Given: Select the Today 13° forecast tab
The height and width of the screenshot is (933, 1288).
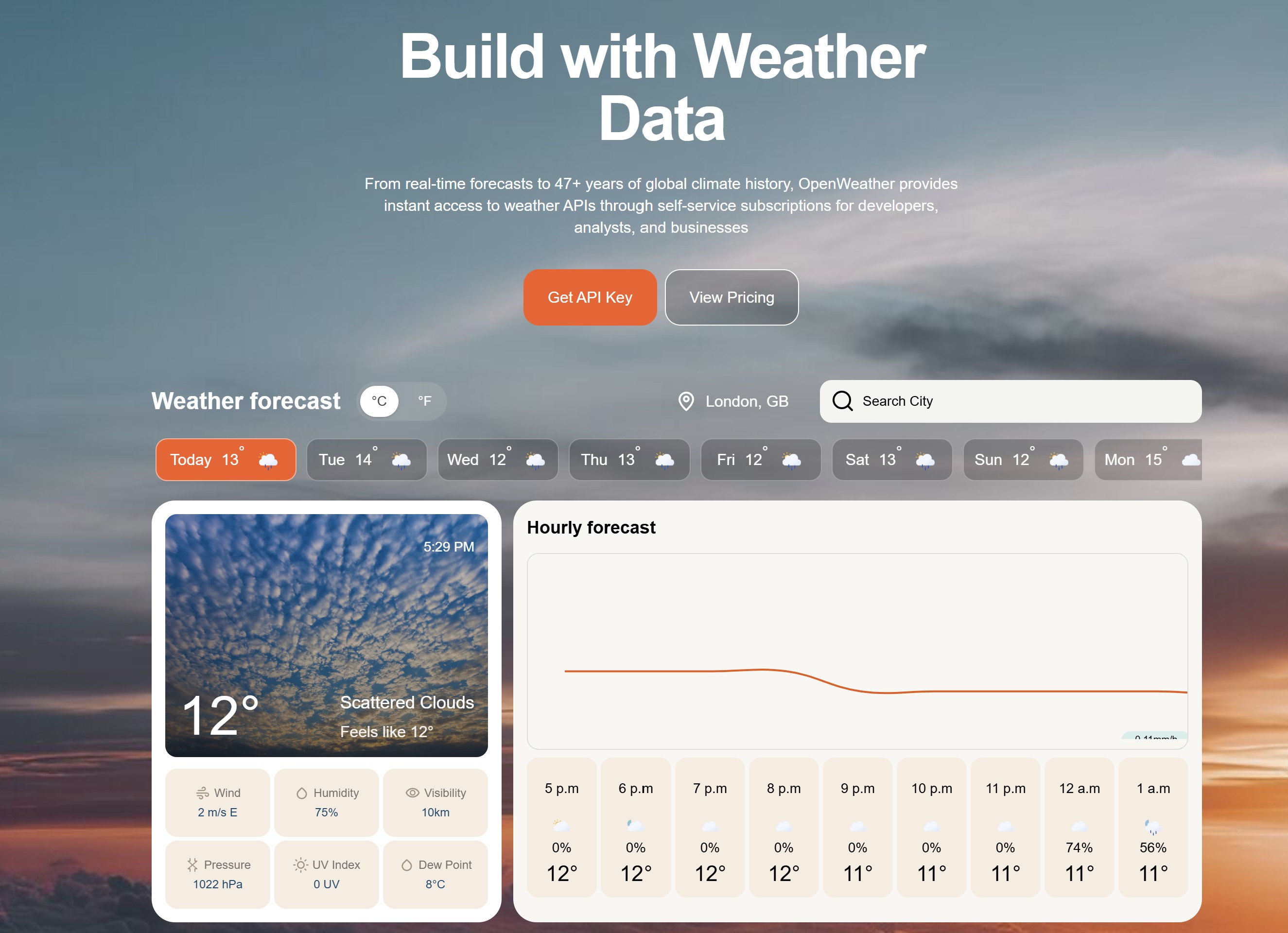Looking at the screenshot, I should tap(226, 459).
